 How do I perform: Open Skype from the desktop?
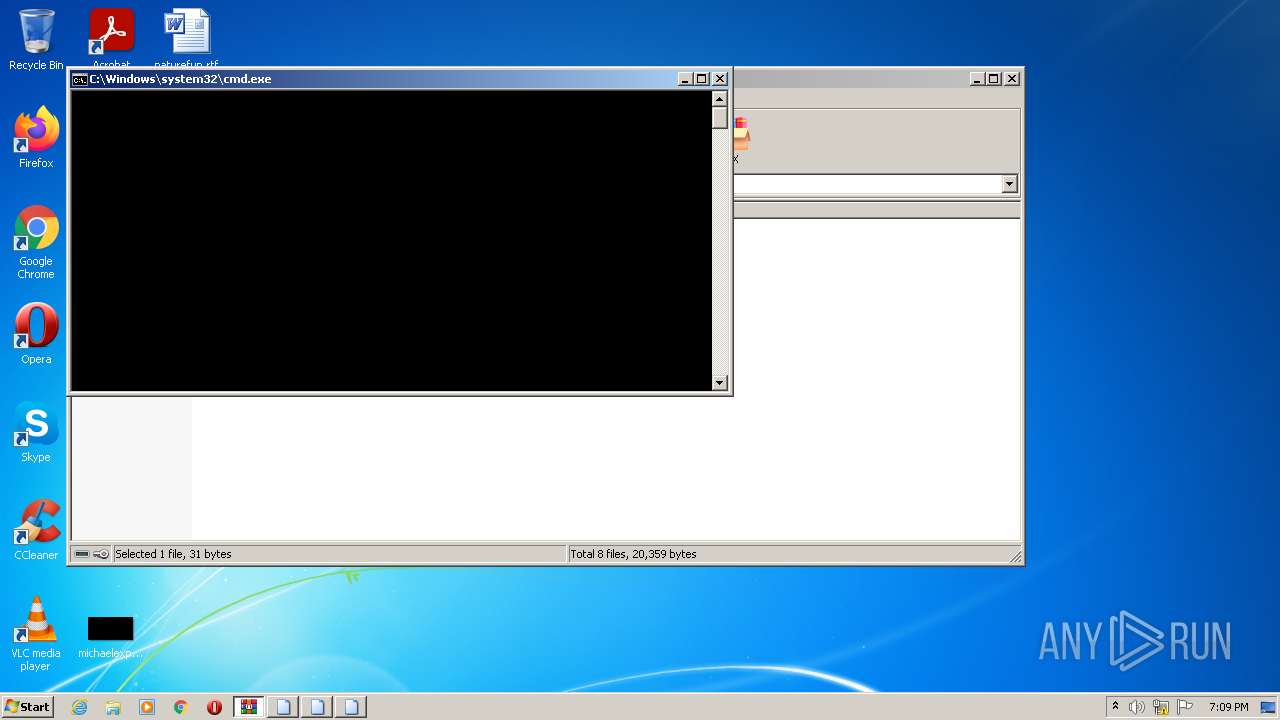click(36, 432)
